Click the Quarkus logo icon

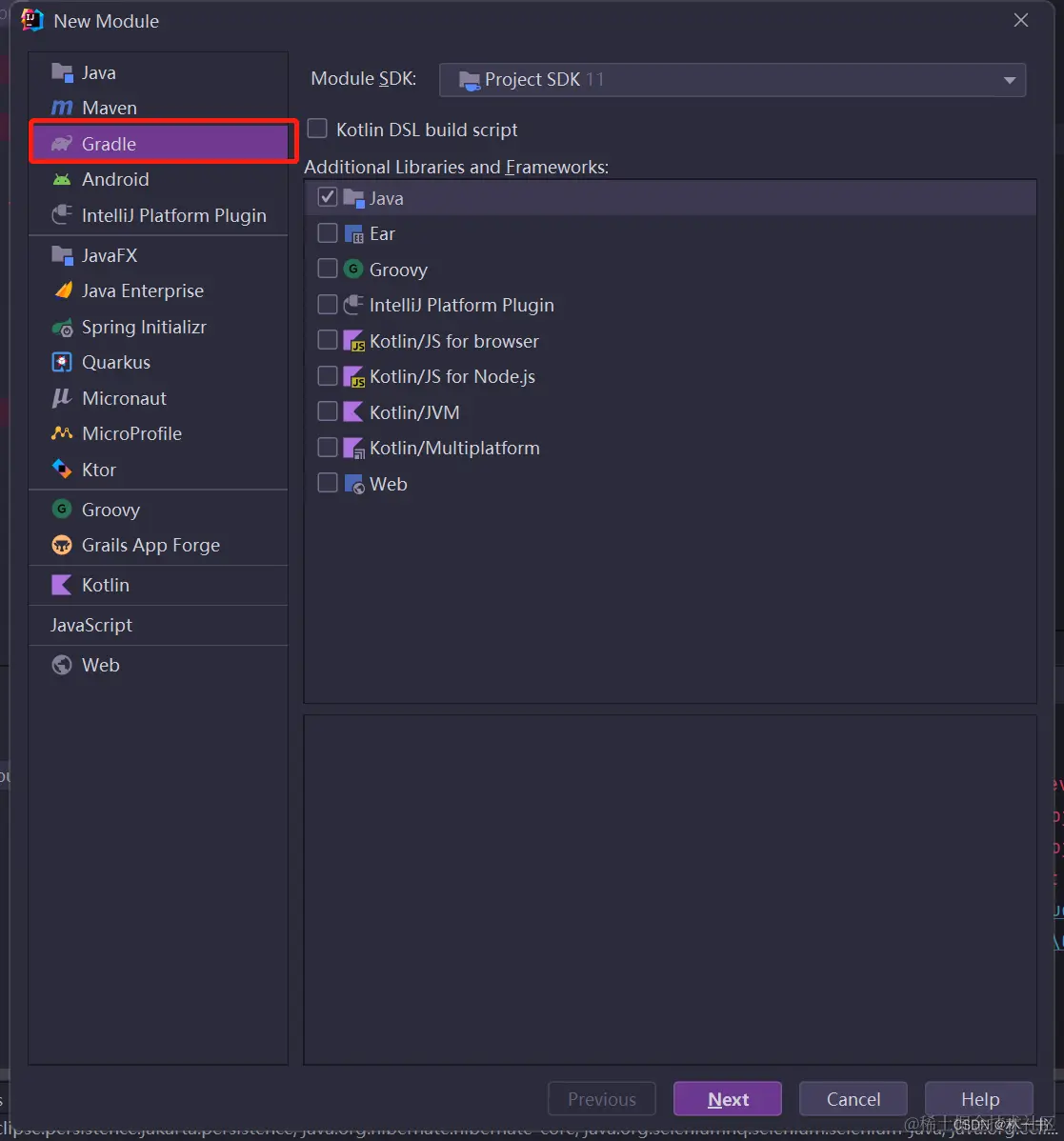click(63, 362)
